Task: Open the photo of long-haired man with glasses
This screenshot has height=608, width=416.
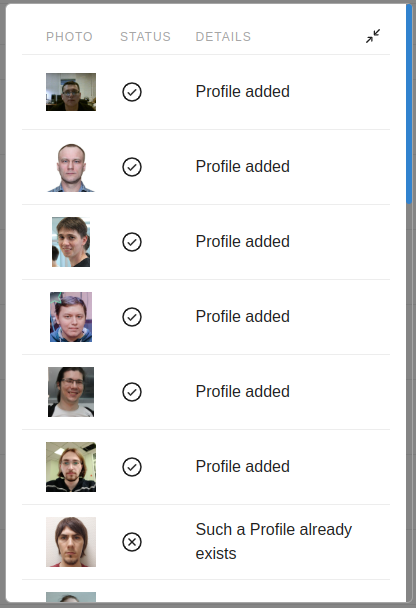Action: point(71,467)
